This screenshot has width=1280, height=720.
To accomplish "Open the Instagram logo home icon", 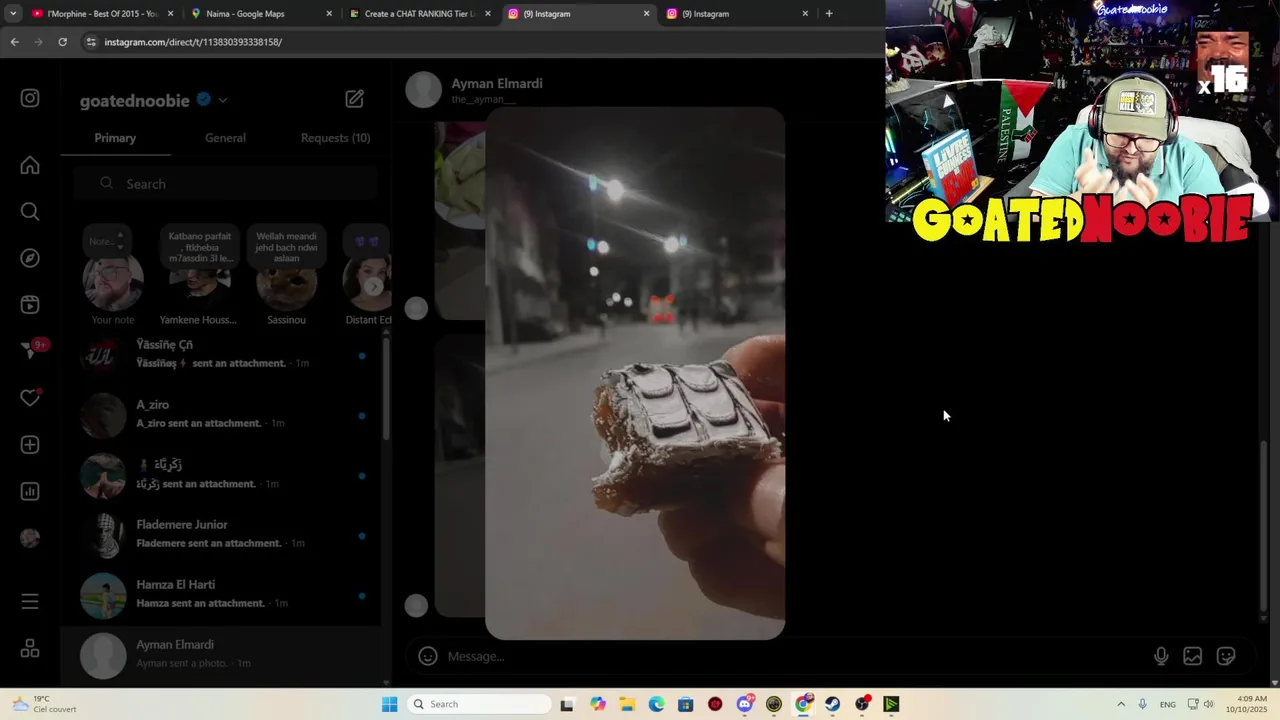I will coord(30,98).
